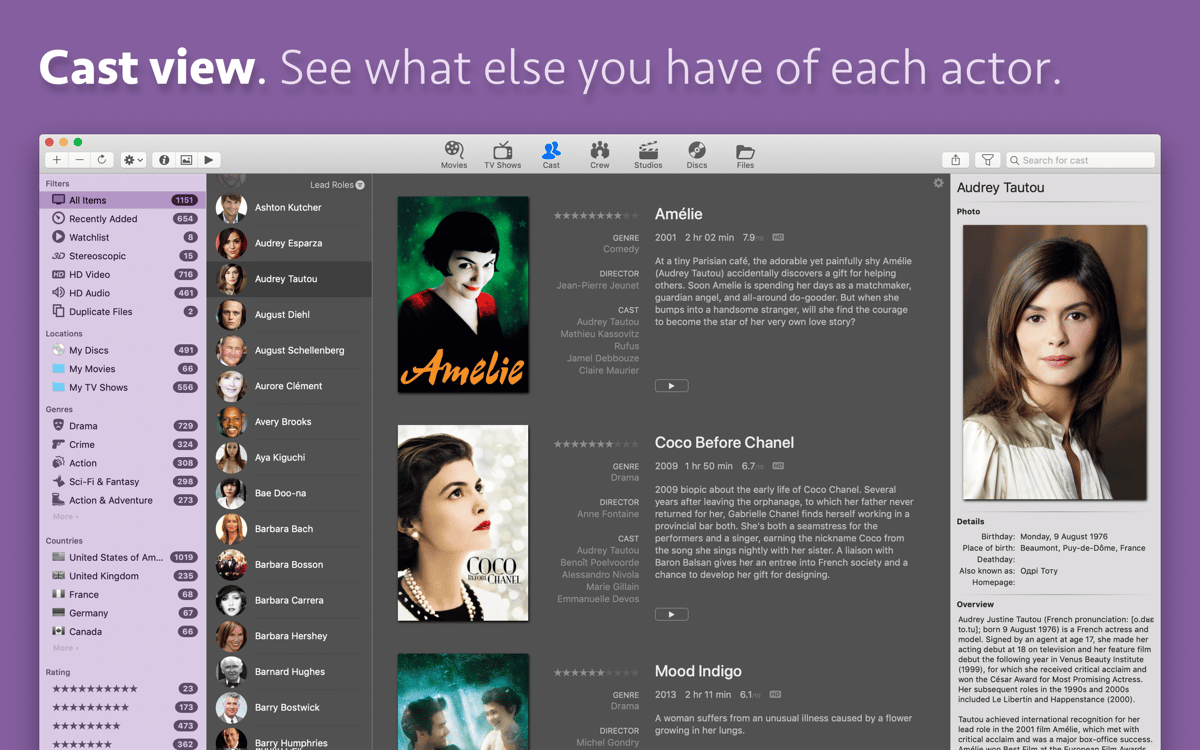Screen dimensions: 1200x750
Task: Open the TV Shows view
Action: 502,154
